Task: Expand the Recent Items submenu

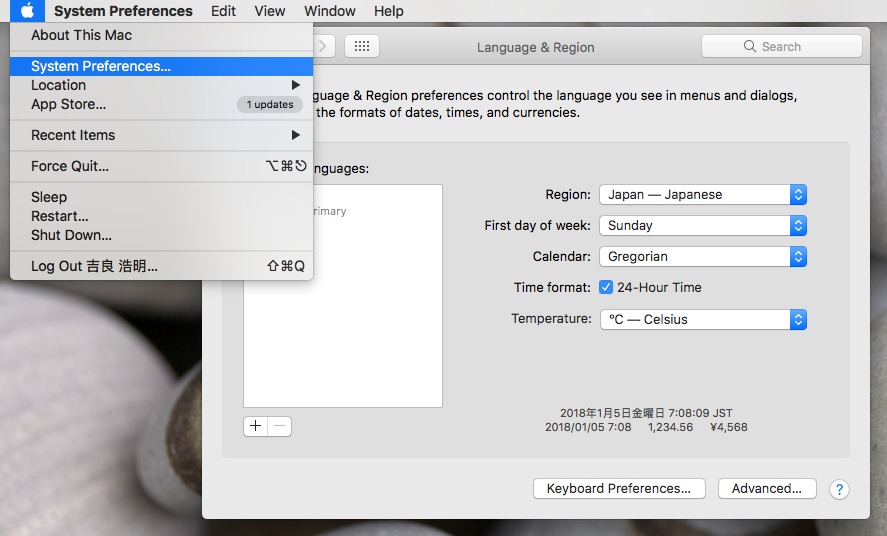Action: click(161, 135)
